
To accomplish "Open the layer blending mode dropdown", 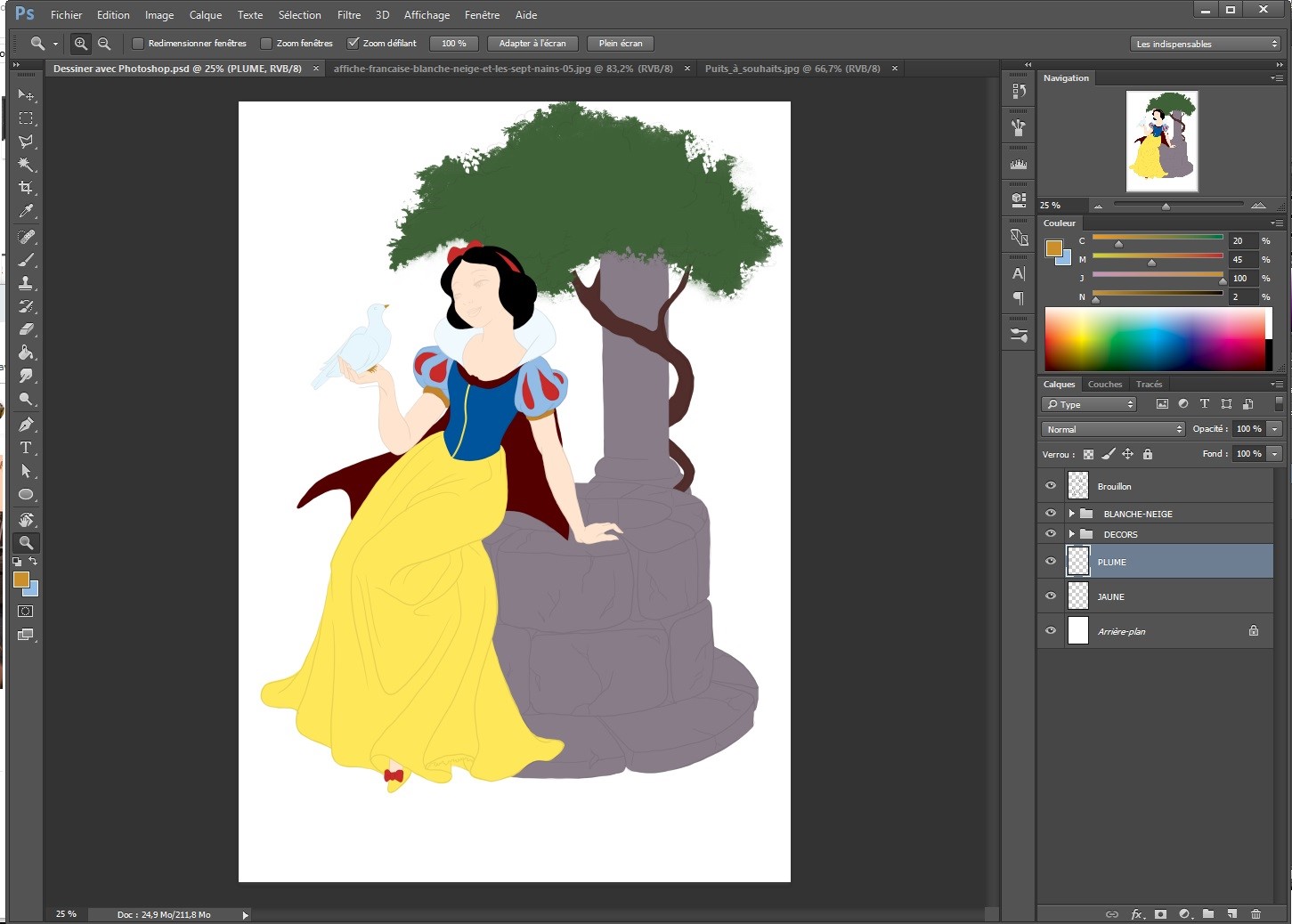I will 1111,428.
